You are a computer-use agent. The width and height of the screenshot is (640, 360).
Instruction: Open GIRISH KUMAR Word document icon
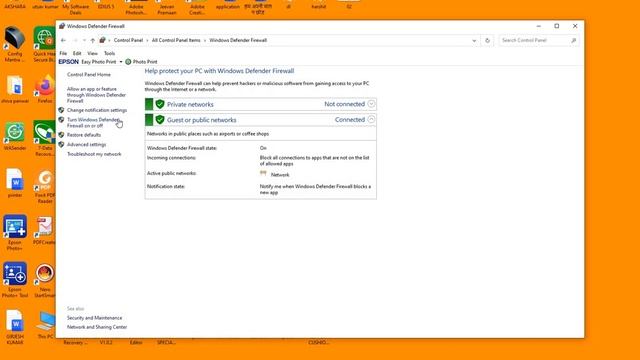(x=15, y=327)
